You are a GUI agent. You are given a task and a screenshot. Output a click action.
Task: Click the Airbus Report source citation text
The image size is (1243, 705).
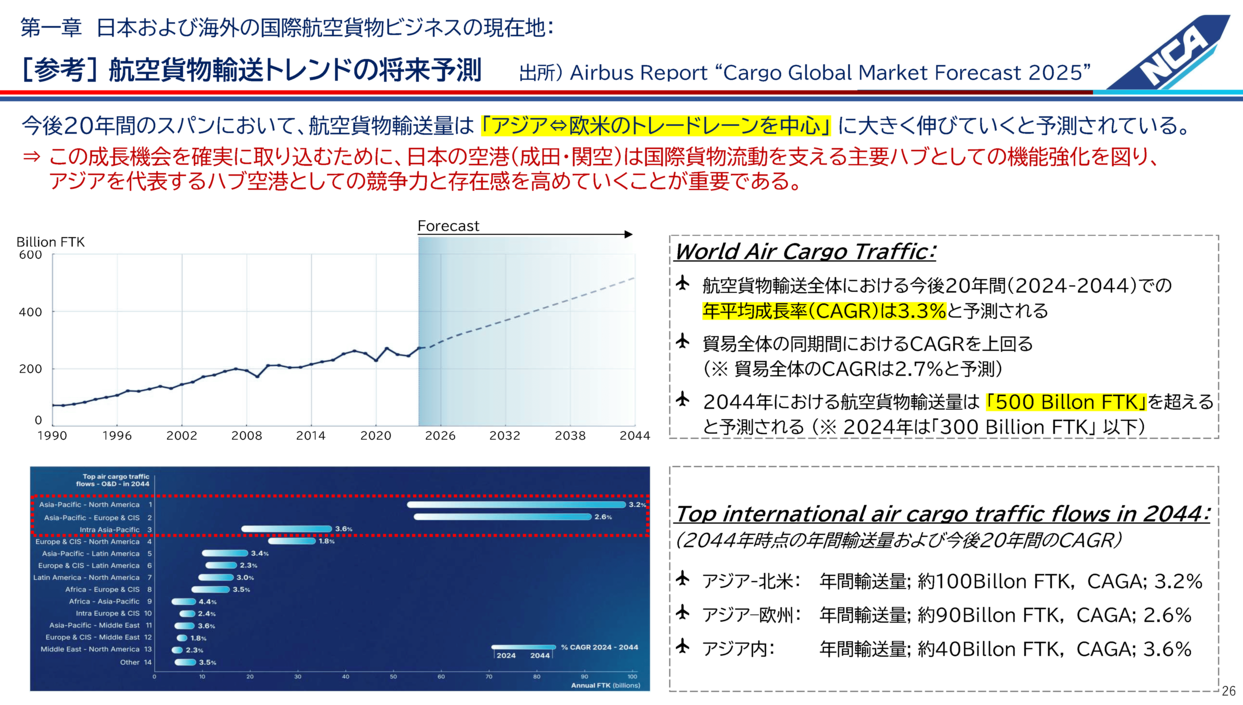[804, 73]
